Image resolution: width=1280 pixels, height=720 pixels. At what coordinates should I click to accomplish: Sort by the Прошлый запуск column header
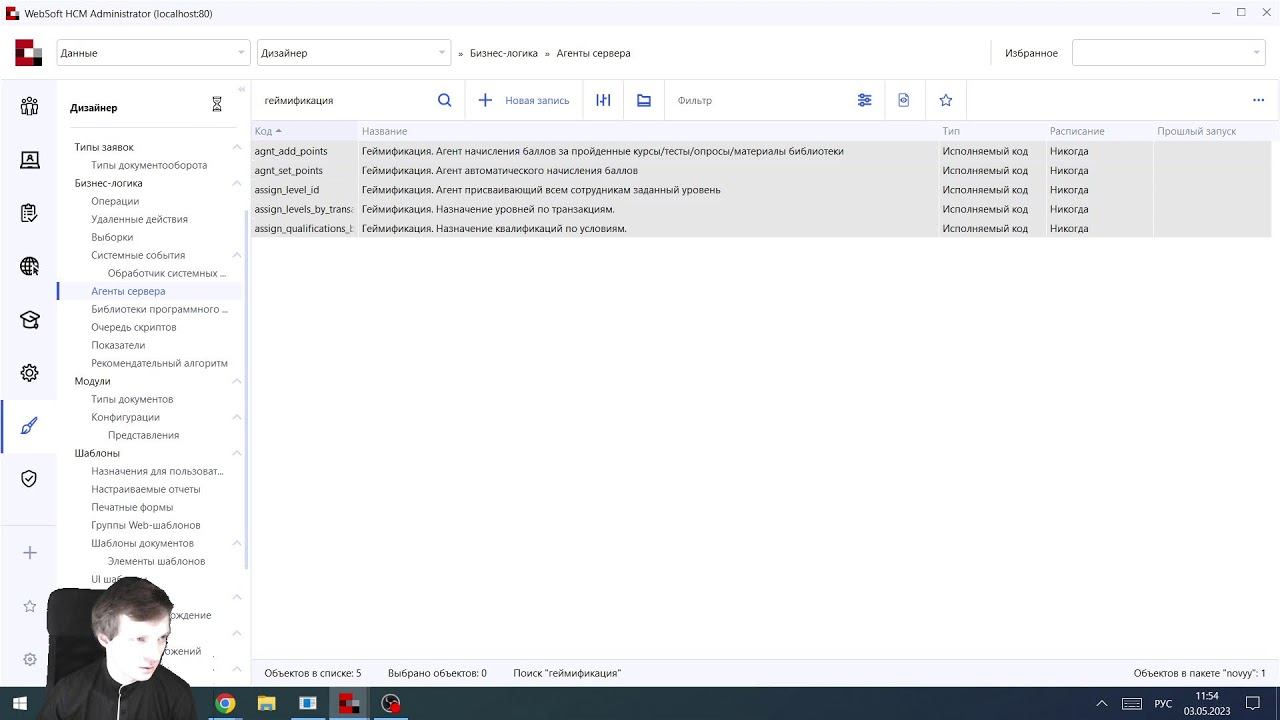(x=1212, y=131)
